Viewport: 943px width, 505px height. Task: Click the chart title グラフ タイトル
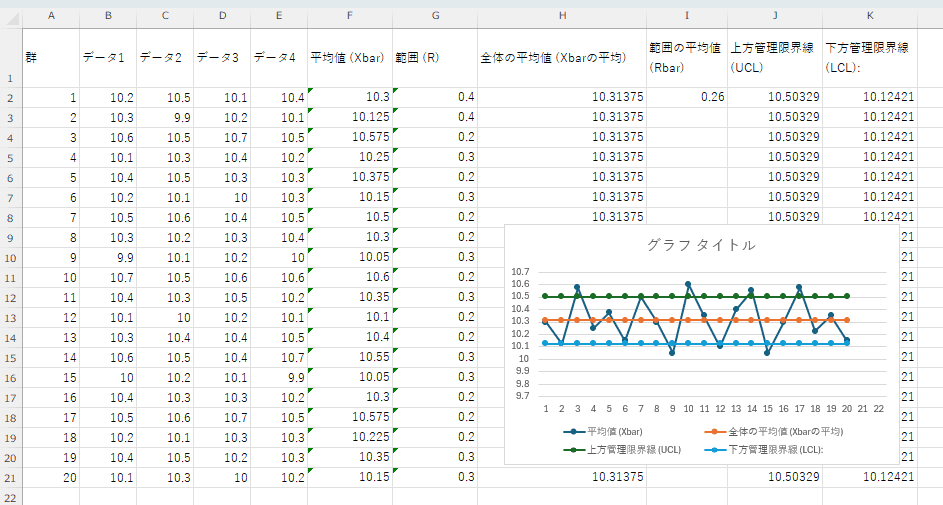tap(701, 245)
